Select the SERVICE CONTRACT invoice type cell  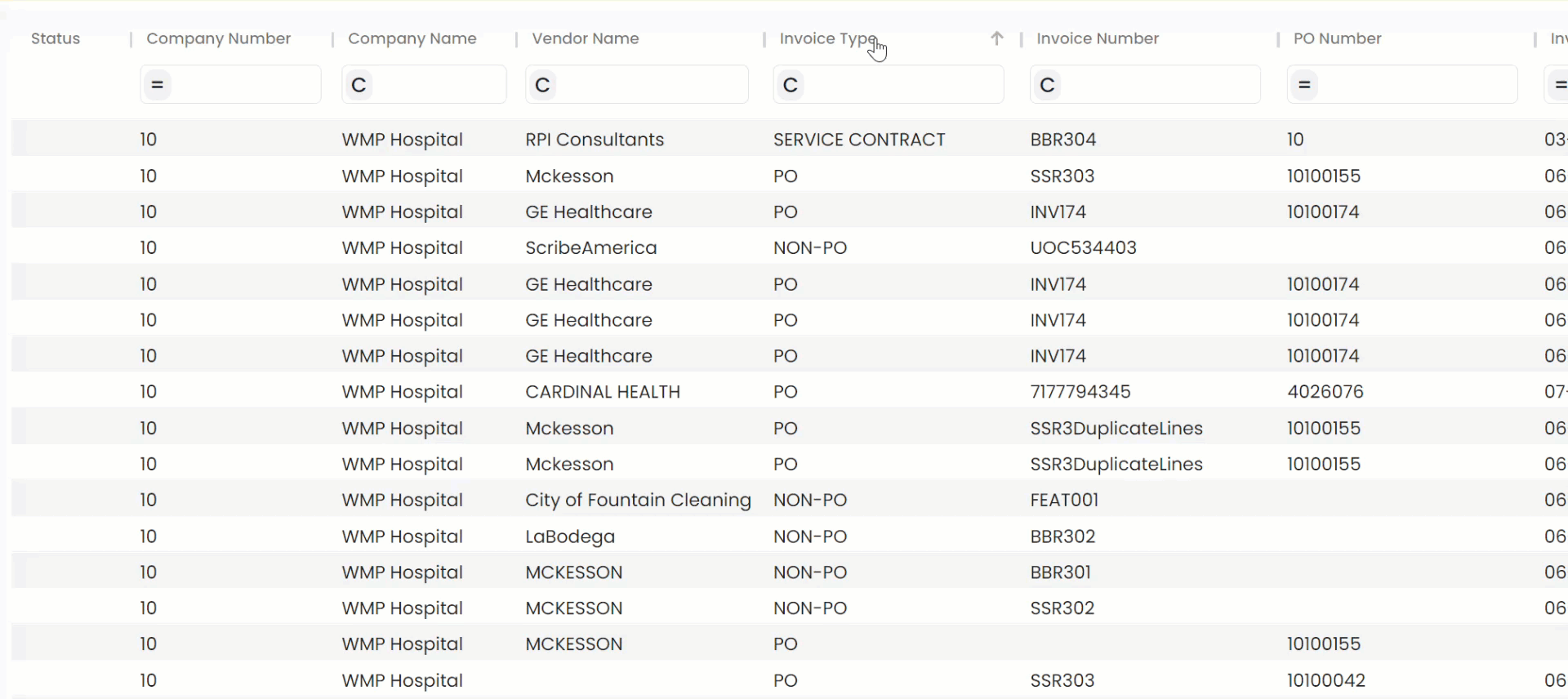click(x=859, y=140)
